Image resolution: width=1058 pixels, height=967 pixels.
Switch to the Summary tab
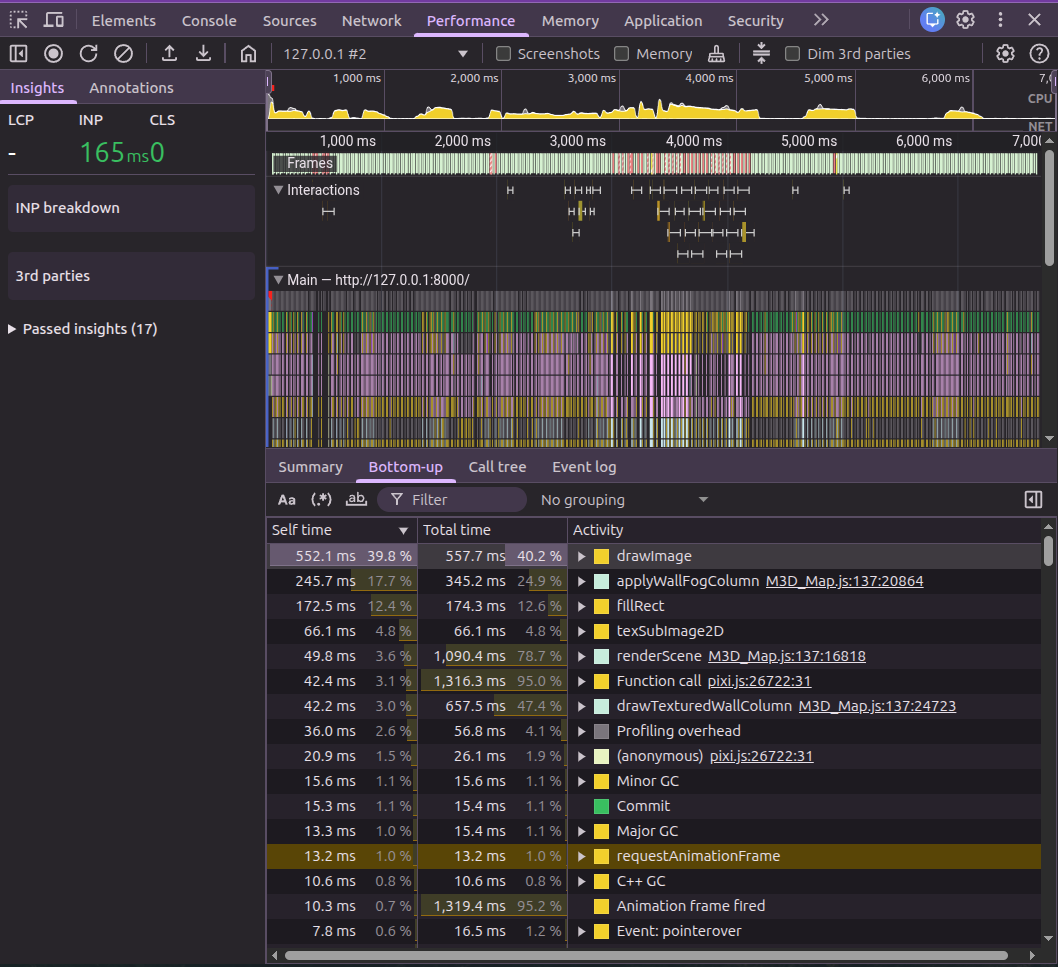tap(310, 467)
